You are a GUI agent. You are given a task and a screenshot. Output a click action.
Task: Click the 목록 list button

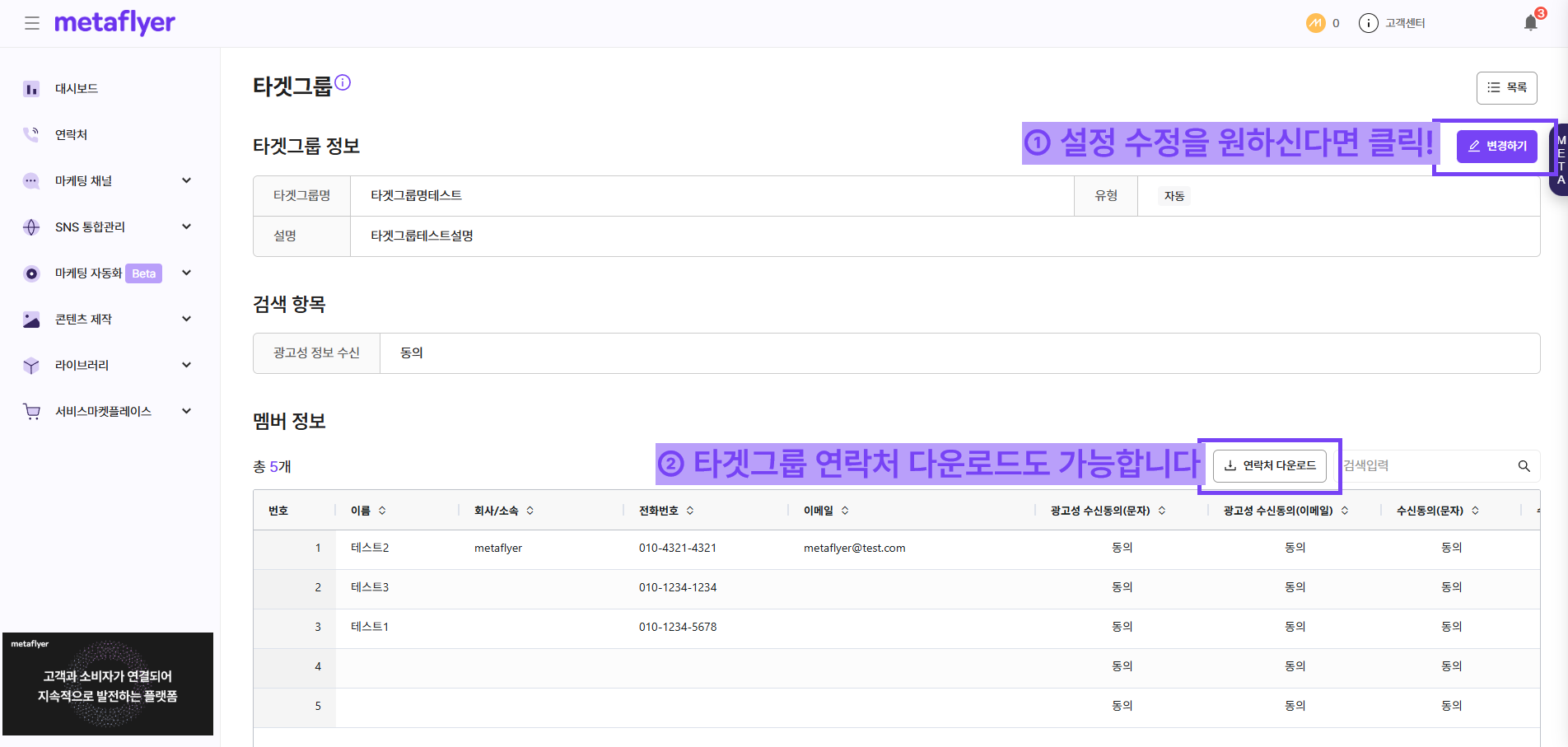click(x=1506, y=88)
